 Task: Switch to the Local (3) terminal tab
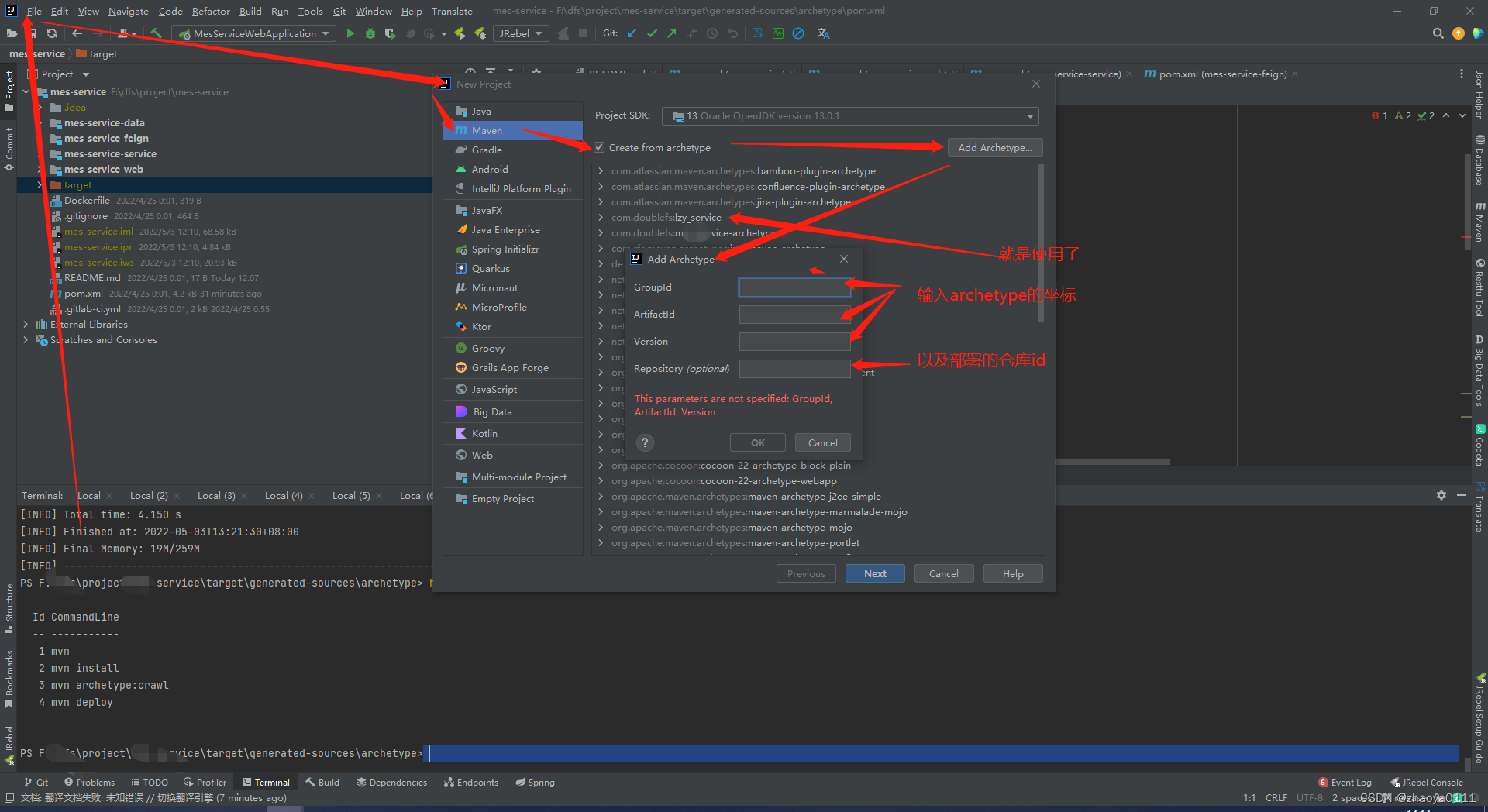pos(216,495)
